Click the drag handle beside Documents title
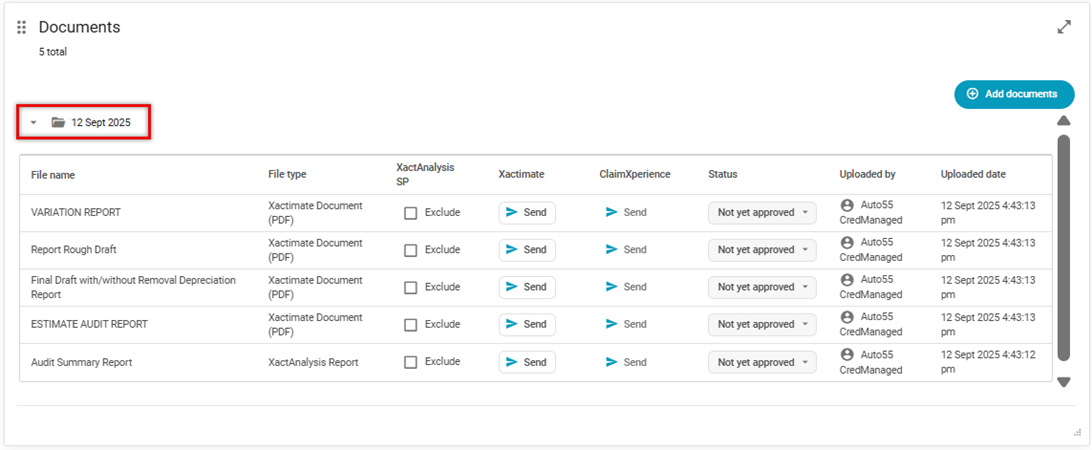Screen dimensions: 1092x450 point(22,27)
